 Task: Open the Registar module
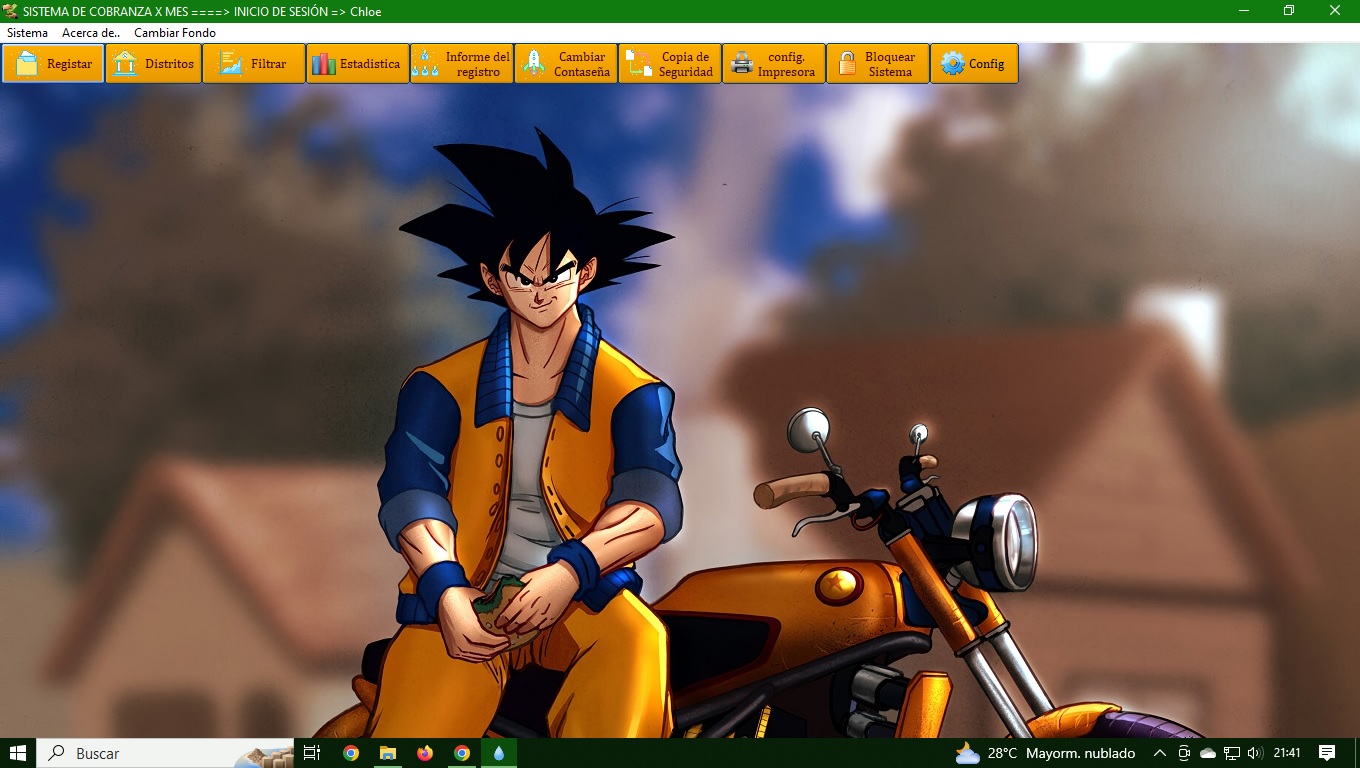pyautogui.click(x=53, y=64)
